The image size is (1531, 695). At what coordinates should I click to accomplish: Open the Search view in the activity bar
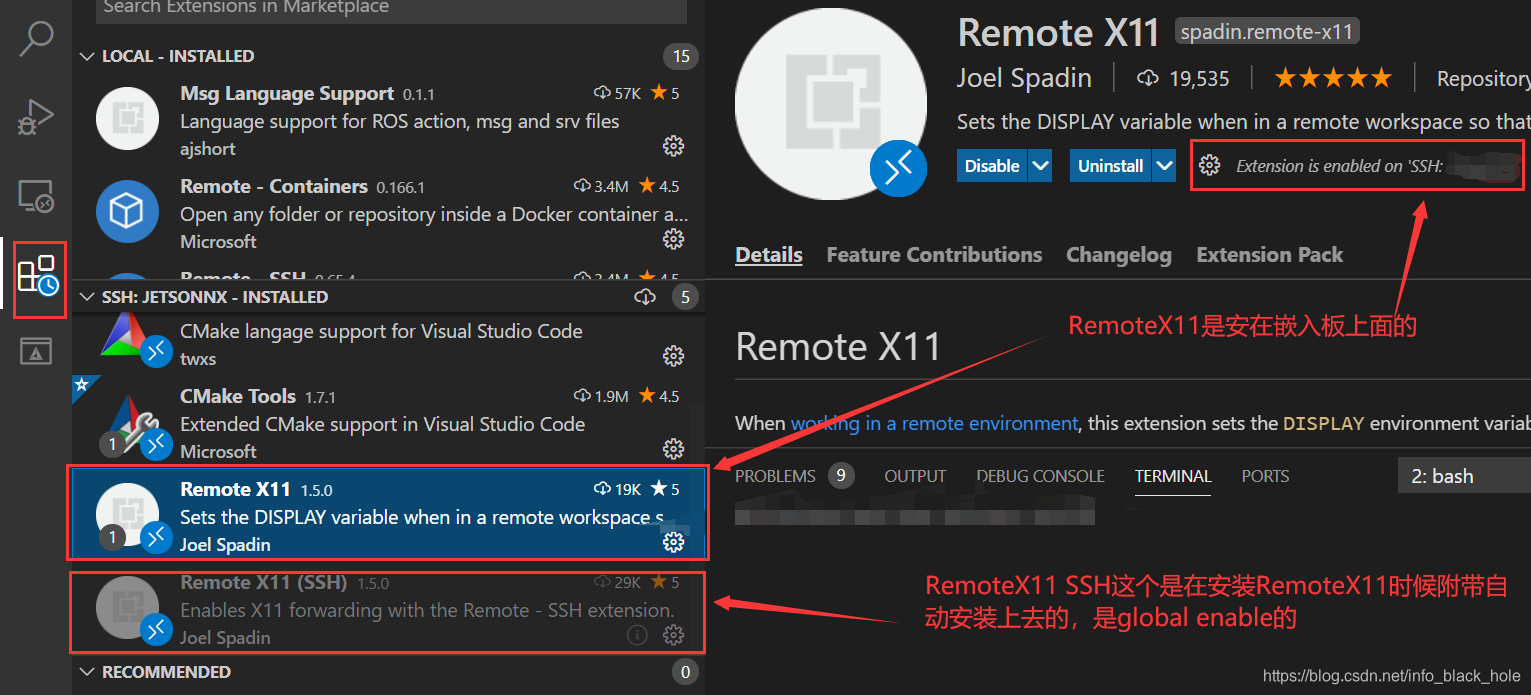tap(36, 38)
